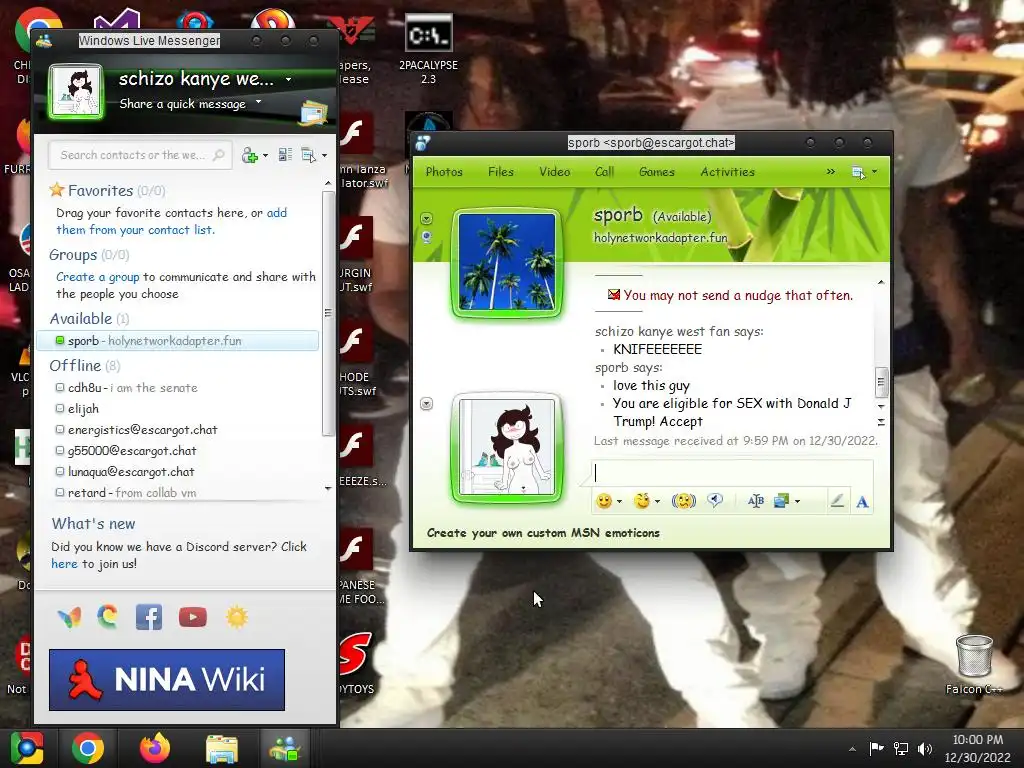Select the sporb contact in Available
The height and width of the screenshot is (768, 1024).
[178, 341]
